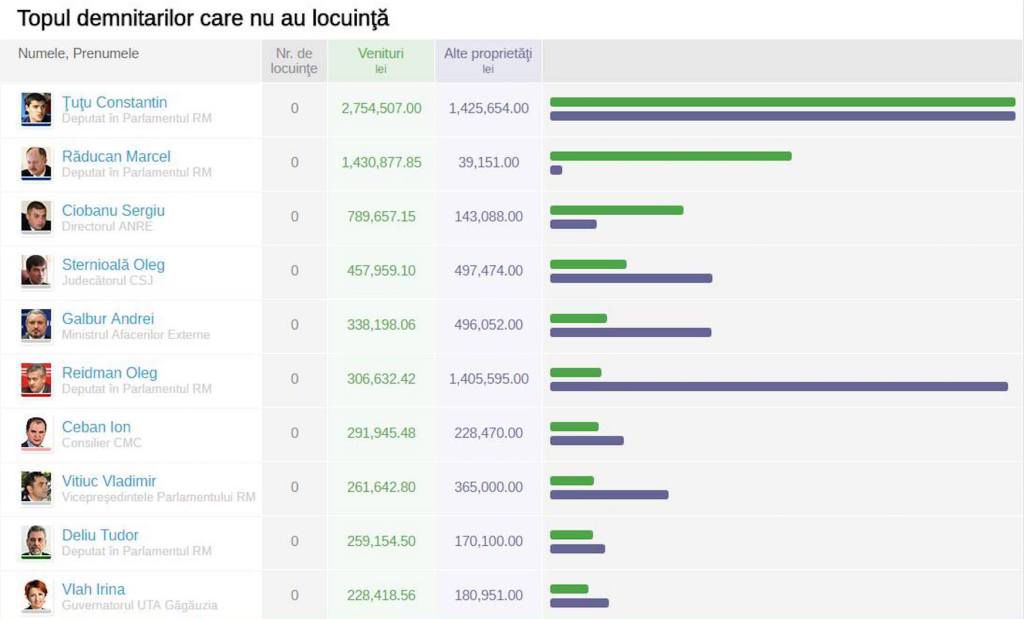Viewport: 1024px width, 619px height.
Task: Click Vitiuc Vladimir's purple properties bar
Action: [x=609, y=495]
